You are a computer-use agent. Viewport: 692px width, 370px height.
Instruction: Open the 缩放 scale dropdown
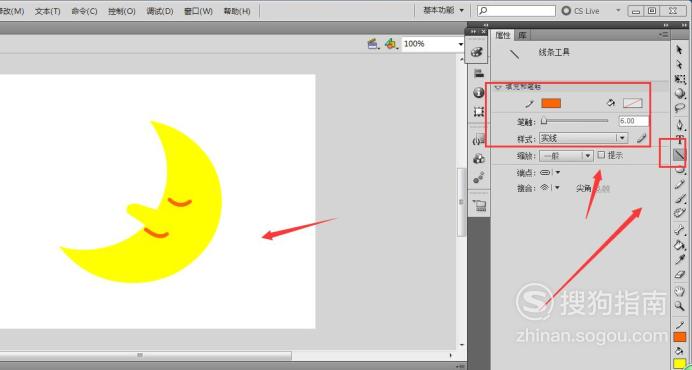pos(566,156)
